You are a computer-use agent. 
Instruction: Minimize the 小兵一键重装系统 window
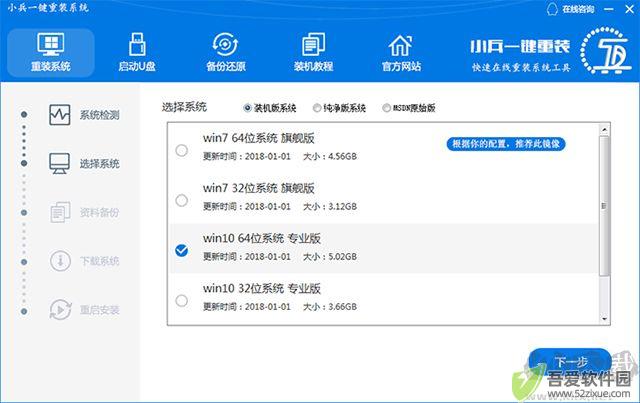[x=609, y=9]
